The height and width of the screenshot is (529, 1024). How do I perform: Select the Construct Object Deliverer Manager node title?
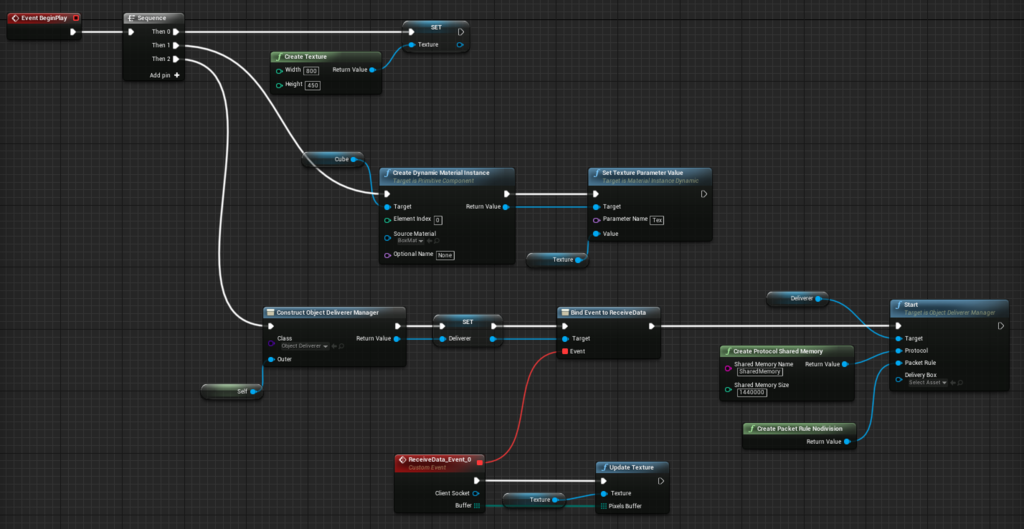pos(327,313)
